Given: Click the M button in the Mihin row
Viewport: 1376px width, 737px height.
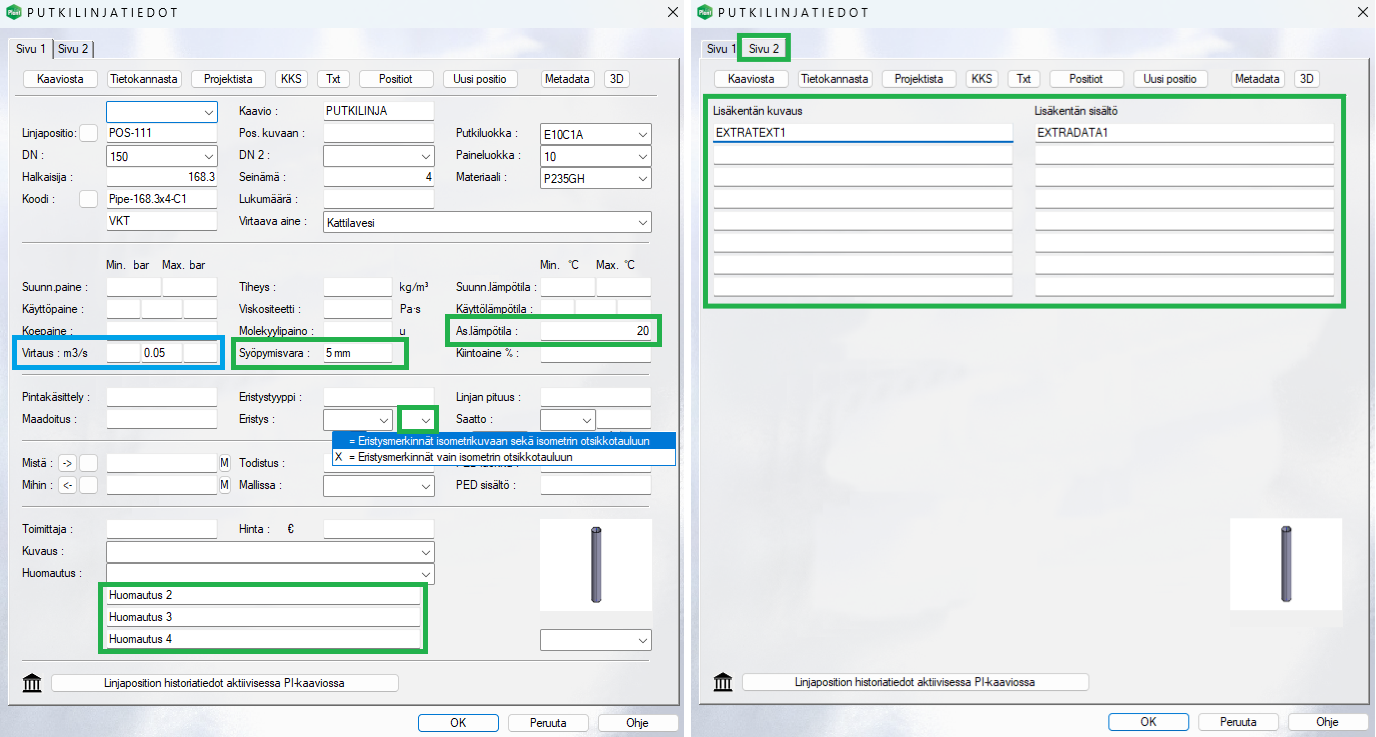Looking at the screenshot, I should [225, 486].
